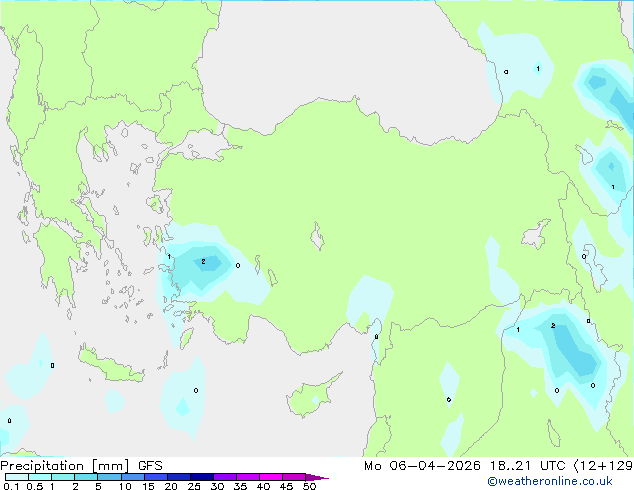Select the legend swatch between 2 and 5
This screenshot has height=490, width=634.
pos(86,477)
